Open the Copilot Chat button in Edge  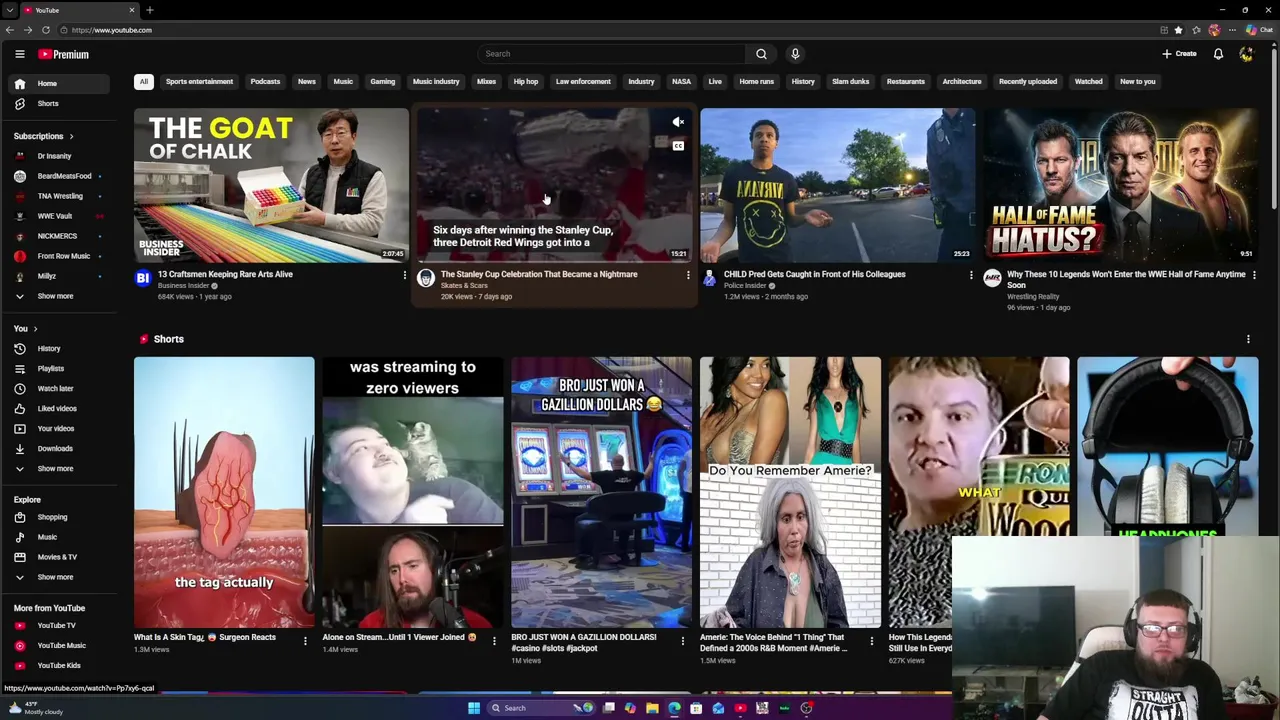(1259, 30)
